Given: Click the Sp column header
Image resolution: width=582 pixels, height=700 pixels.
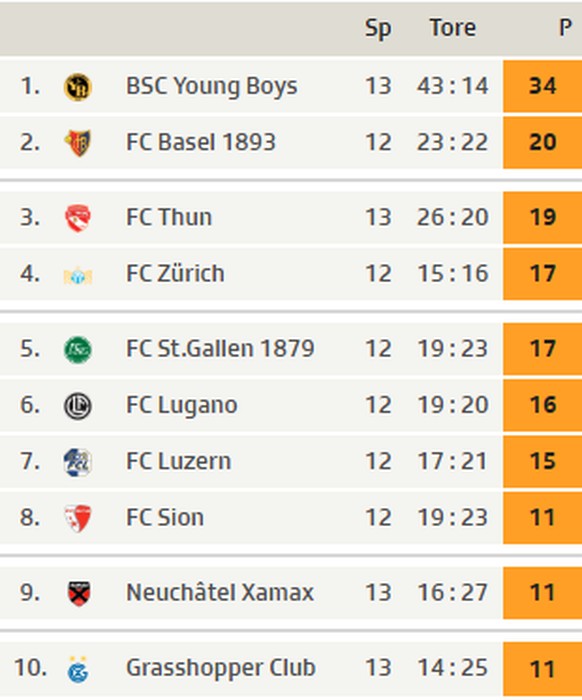Looking at the screenshot, I should [x=378, y=29].
